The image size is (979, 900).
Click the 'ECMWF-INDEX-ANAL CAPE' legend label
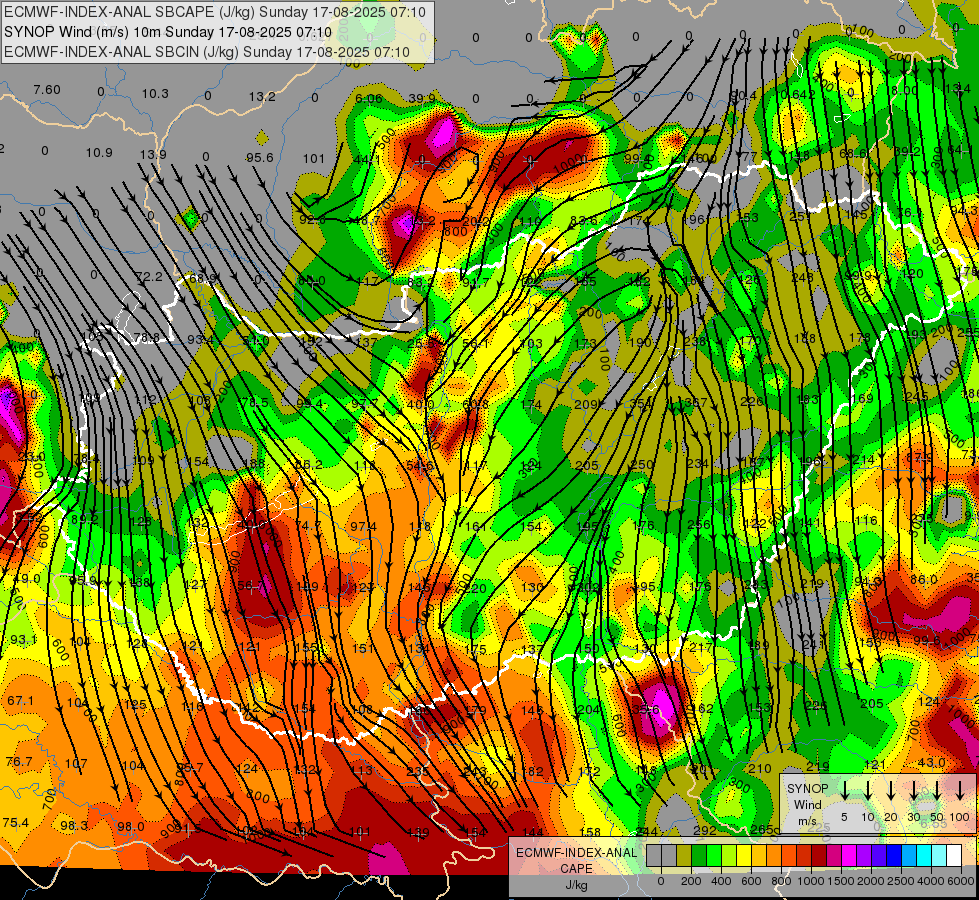point(576,860)
